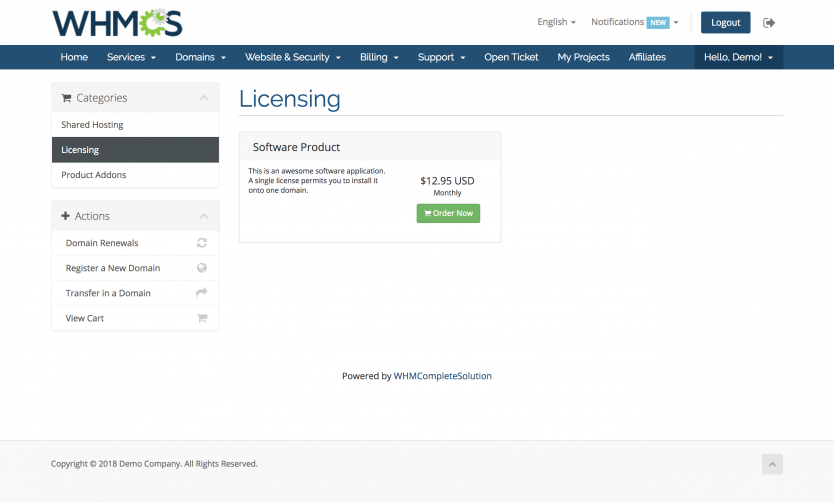The height and width of the screenshot is (502, 834).
Task: Open the Hello, Demo! account dropdown
Action: click(739, 57)
